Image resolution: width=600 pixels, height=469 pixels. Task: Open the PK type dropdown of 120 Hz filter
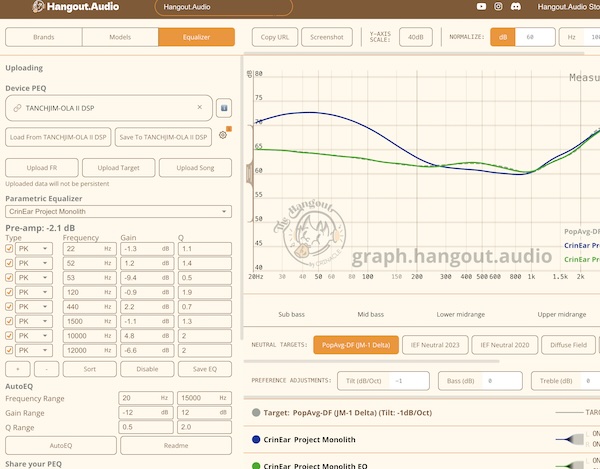click(34, 292)
